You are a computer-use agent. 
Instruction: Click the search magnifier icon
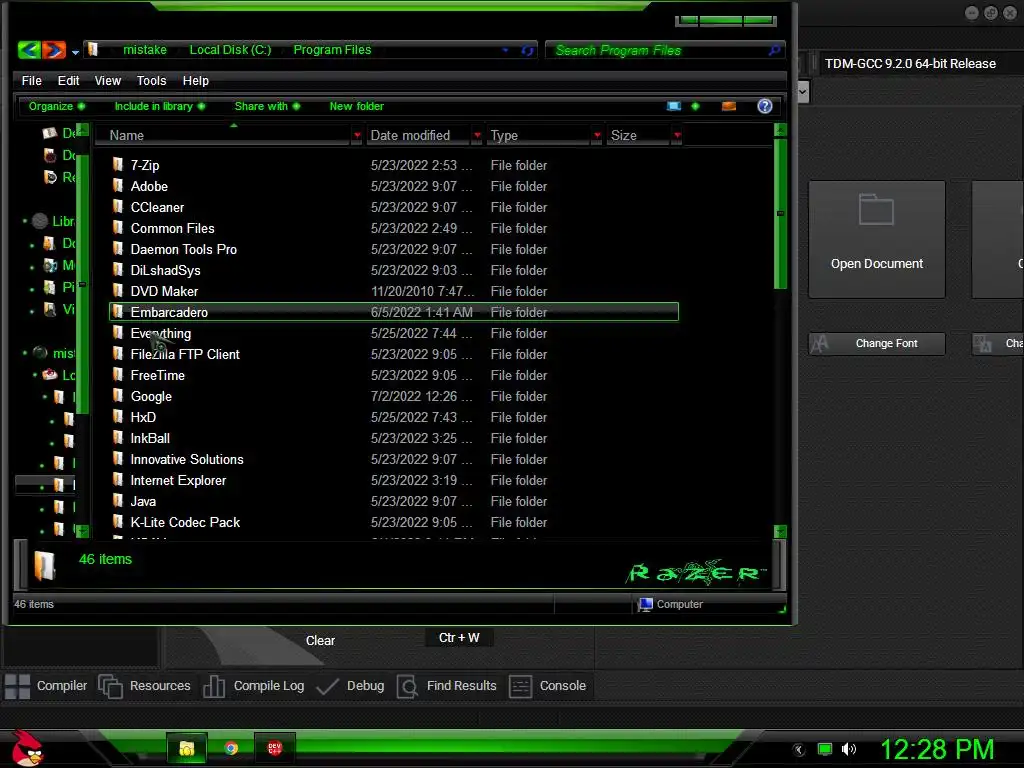pyautogui.click(x=775, y=50)
